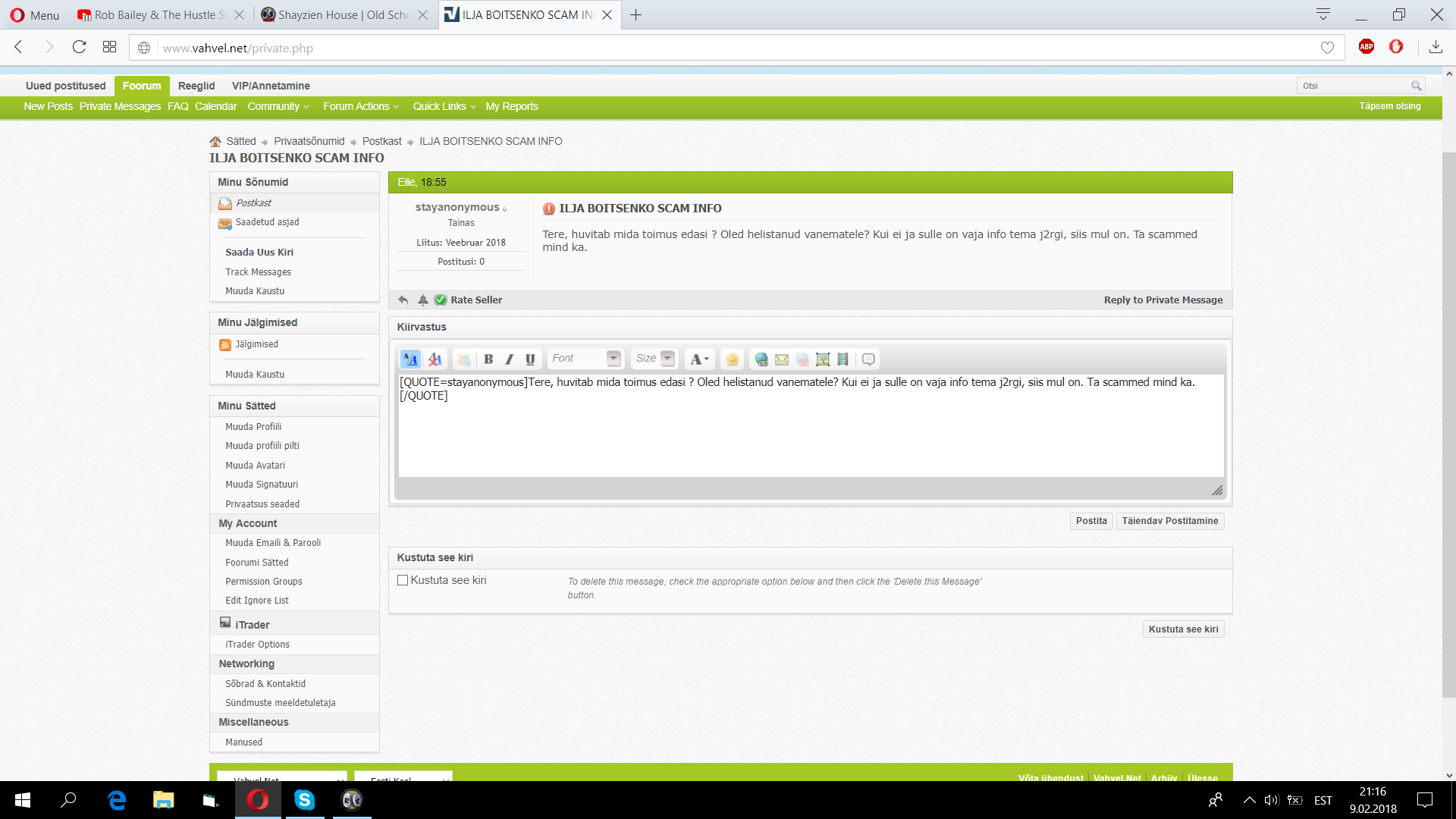Open the text color dropdown
Viewport: 1456px width, 819px height.
[x=699, y=359]
